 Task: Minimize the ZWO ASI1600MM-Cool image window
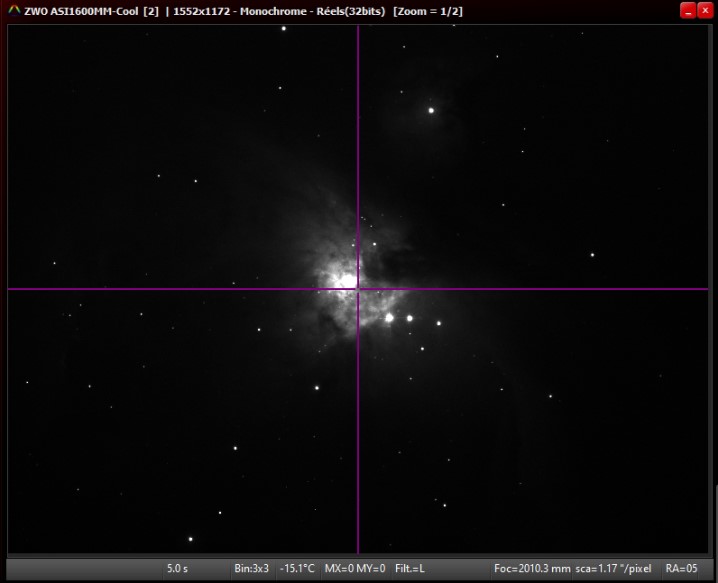(688, 10)
